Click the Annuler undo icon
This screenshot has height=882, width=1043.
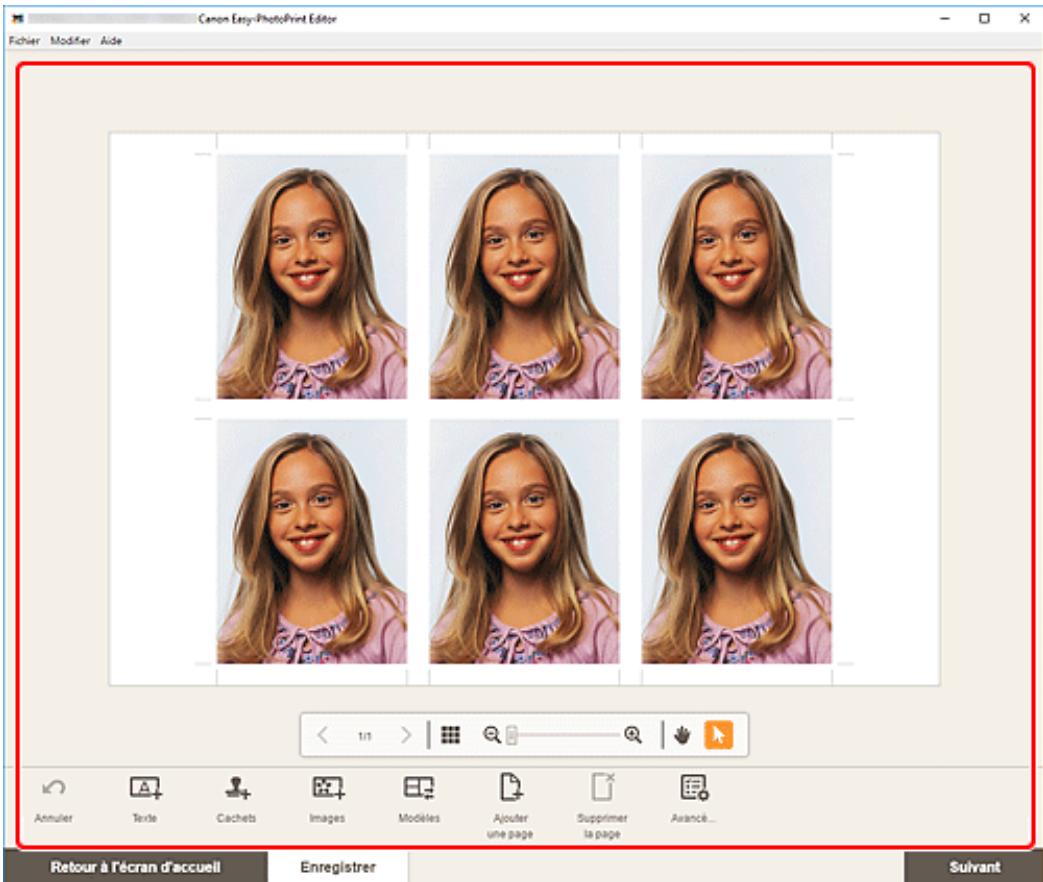coord(53,788)
